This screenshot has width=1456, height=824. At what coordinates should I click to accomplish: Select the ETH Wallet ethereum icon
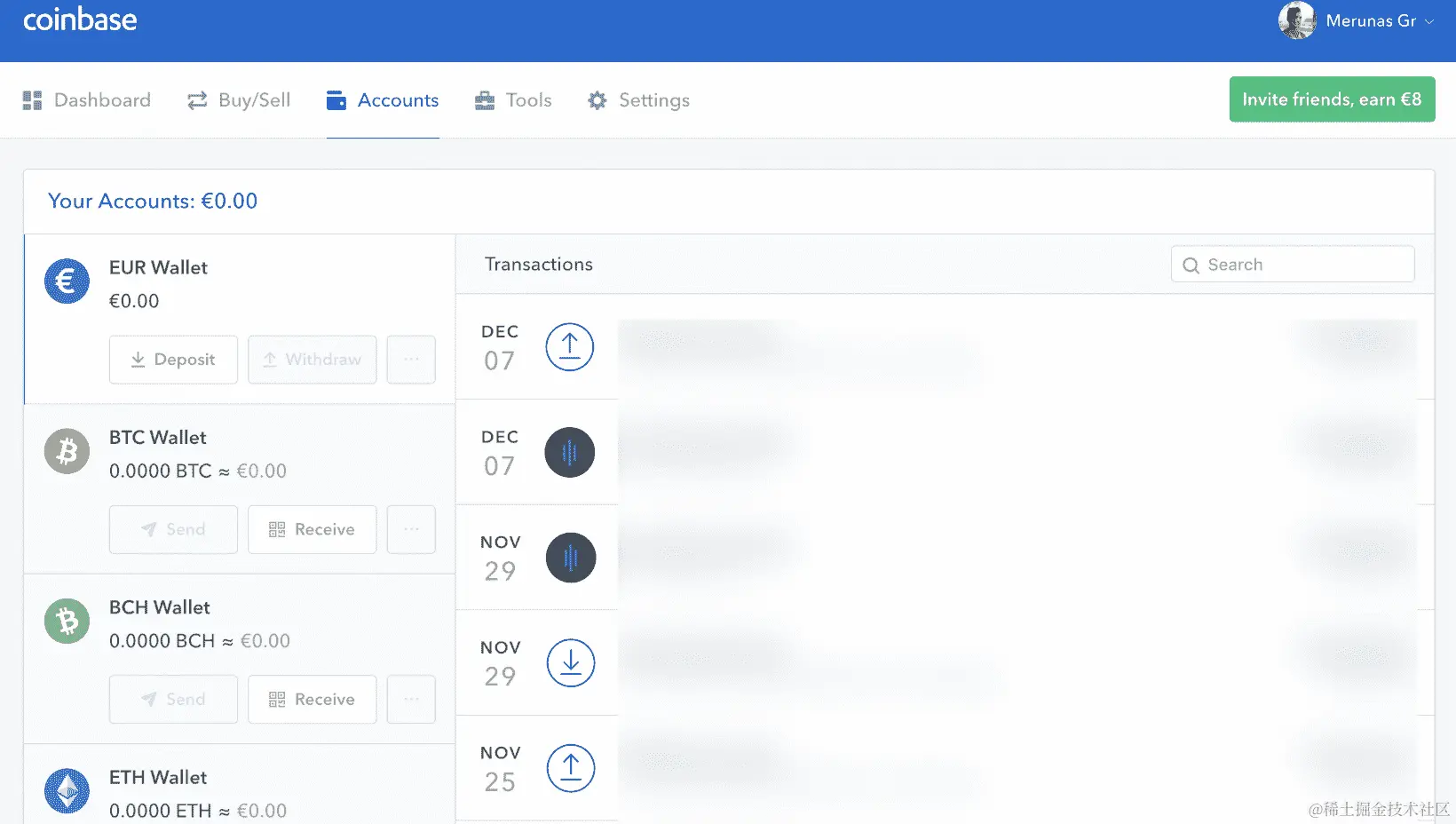[67, 791]
